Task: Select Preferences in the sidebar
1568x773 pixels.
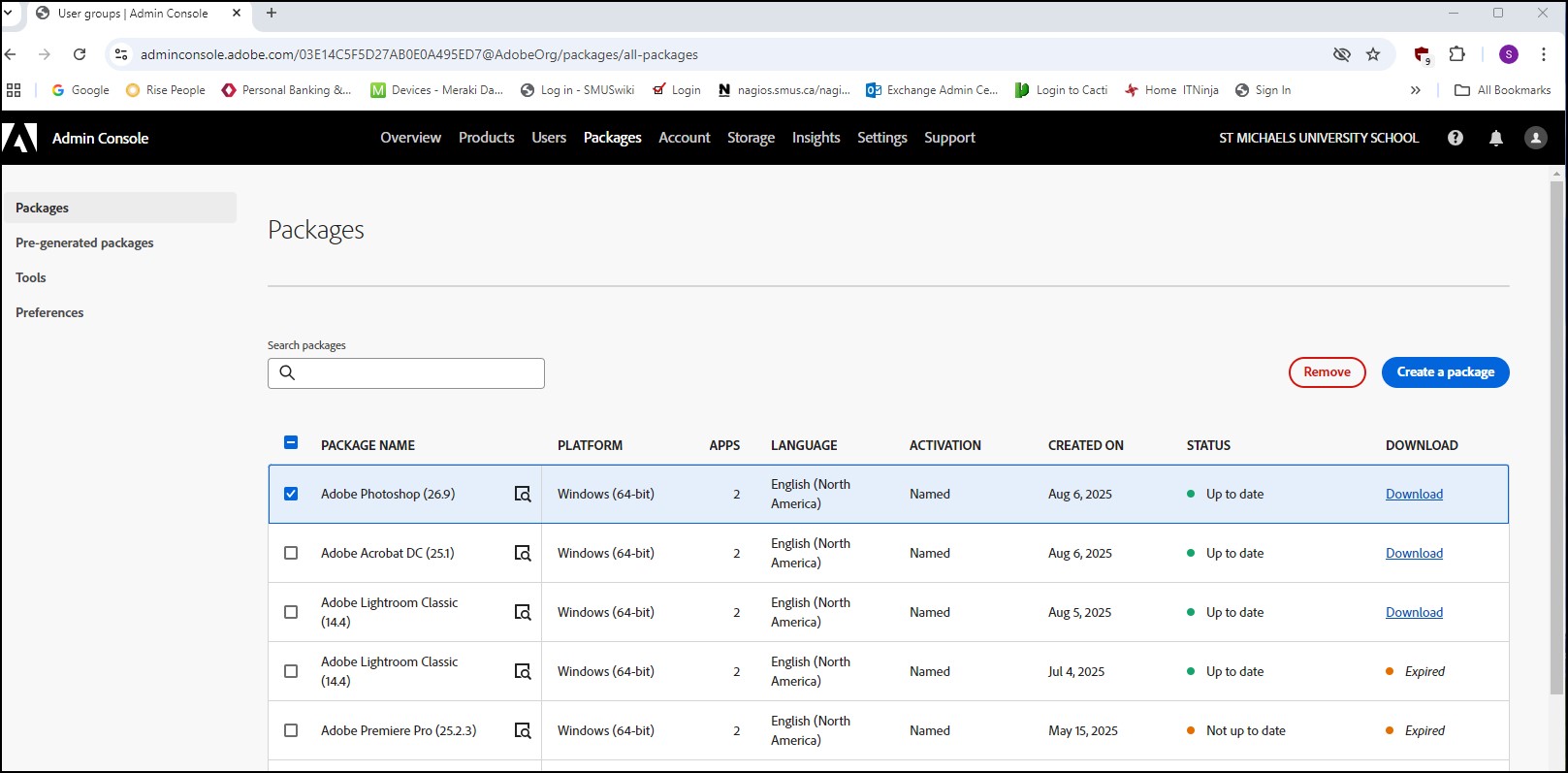Action: pos(49,312)
